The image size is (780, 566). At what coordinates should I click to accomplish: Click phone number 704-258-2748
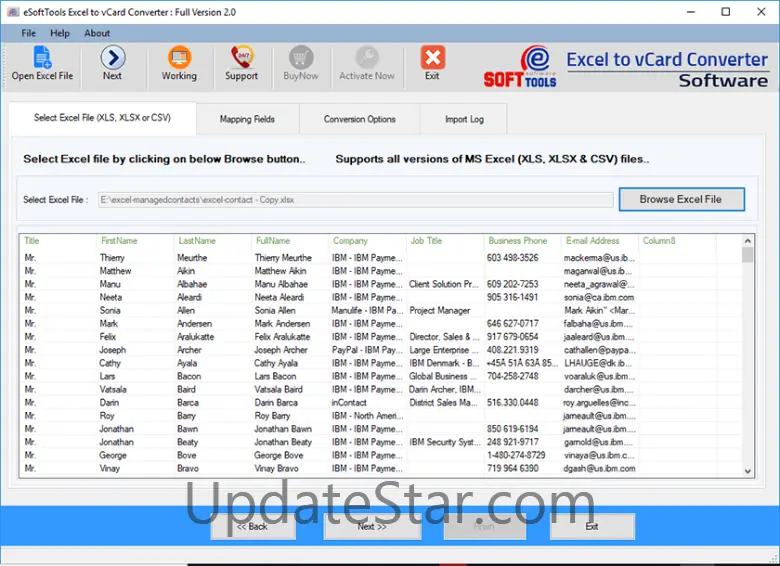(x=513, y=376)
